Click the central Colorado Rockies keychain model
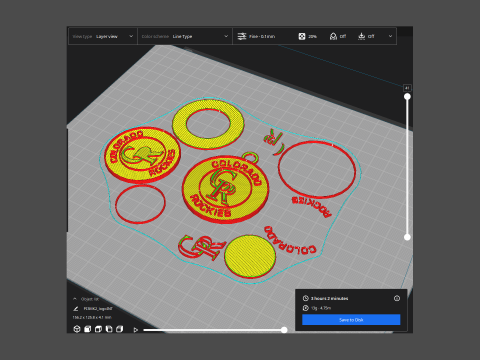This screenshot has height=360, width=480. (225, 189)
